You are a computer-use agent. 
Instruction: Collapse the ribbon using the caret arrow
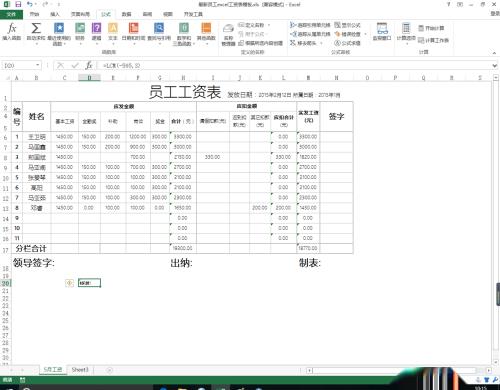point(494,53)
